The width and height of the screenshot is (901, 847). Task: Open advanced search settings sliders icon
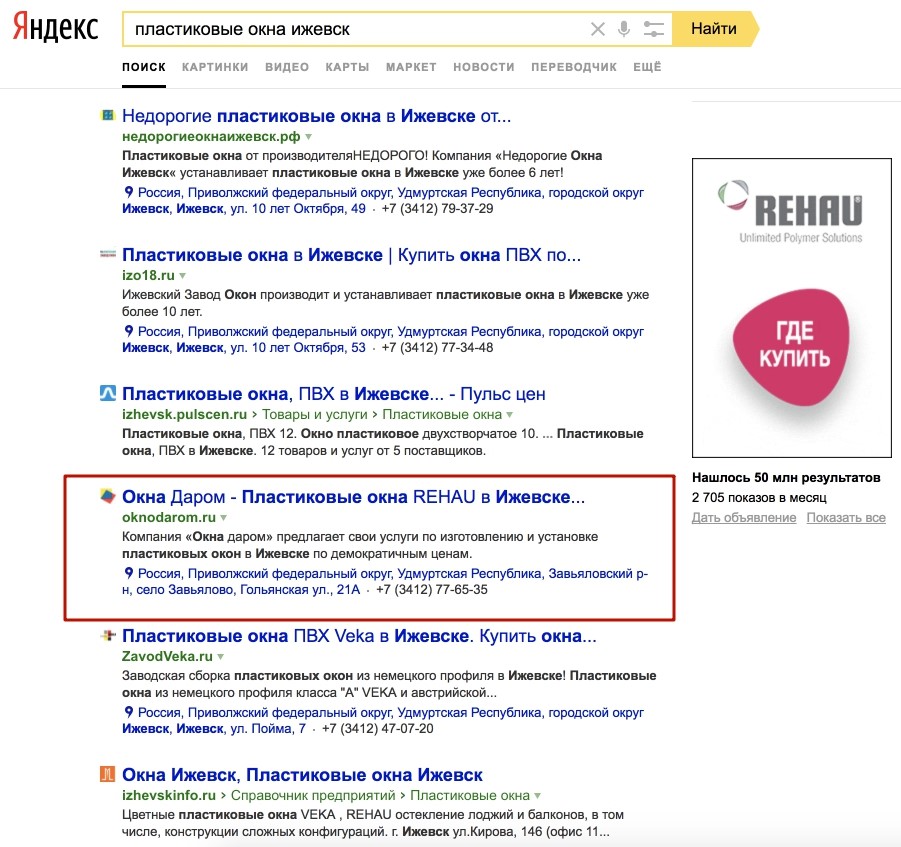(654, 29)
